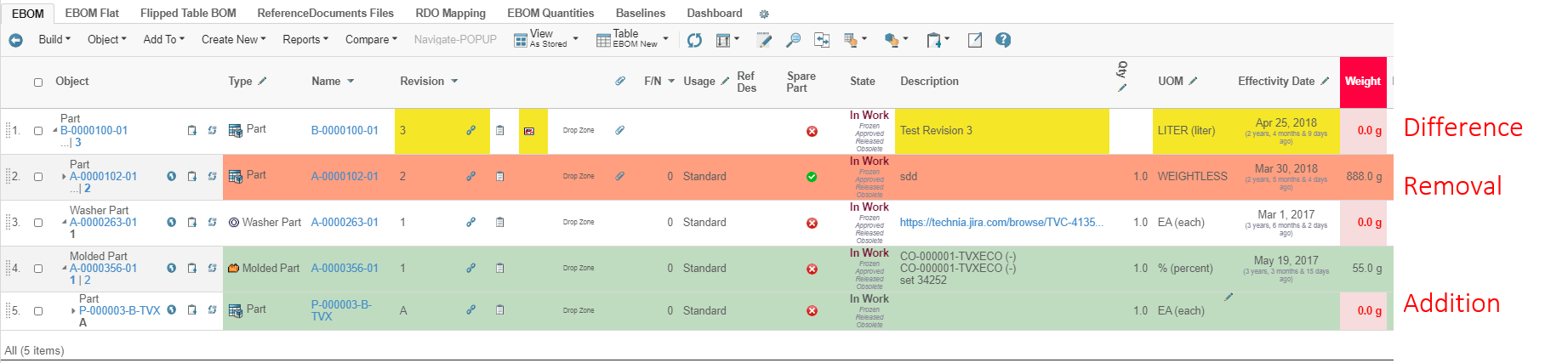Image resolution: width=1568 pixels, height=363 pixels.
Task: Click the back arrow icon in toolbar
Action: 15,40
